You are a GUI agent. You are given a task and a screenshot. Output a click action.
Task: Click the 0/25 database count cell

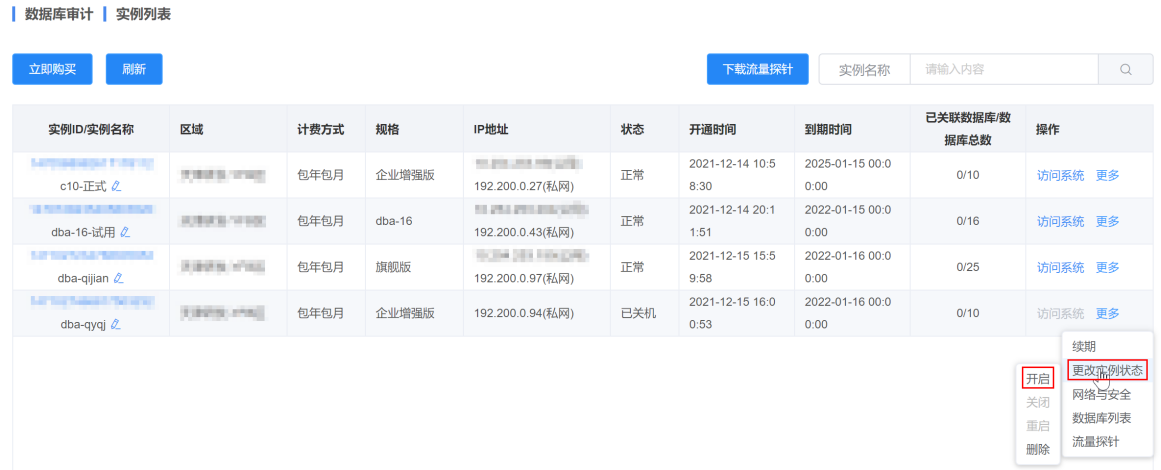(968, 267)
